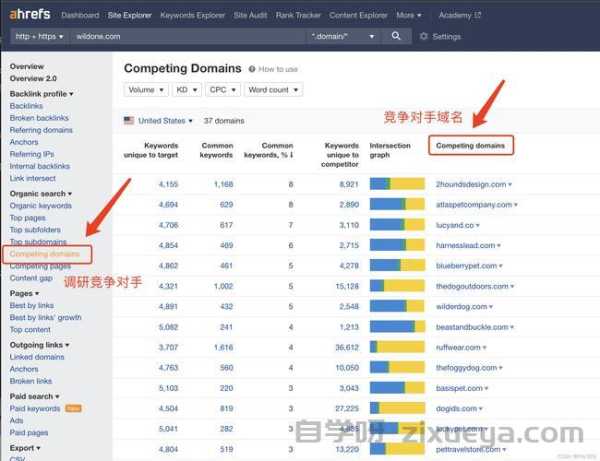The image size is (600, 461).
Task: Click common keywords value 1,002
Action: click(223, 286)
